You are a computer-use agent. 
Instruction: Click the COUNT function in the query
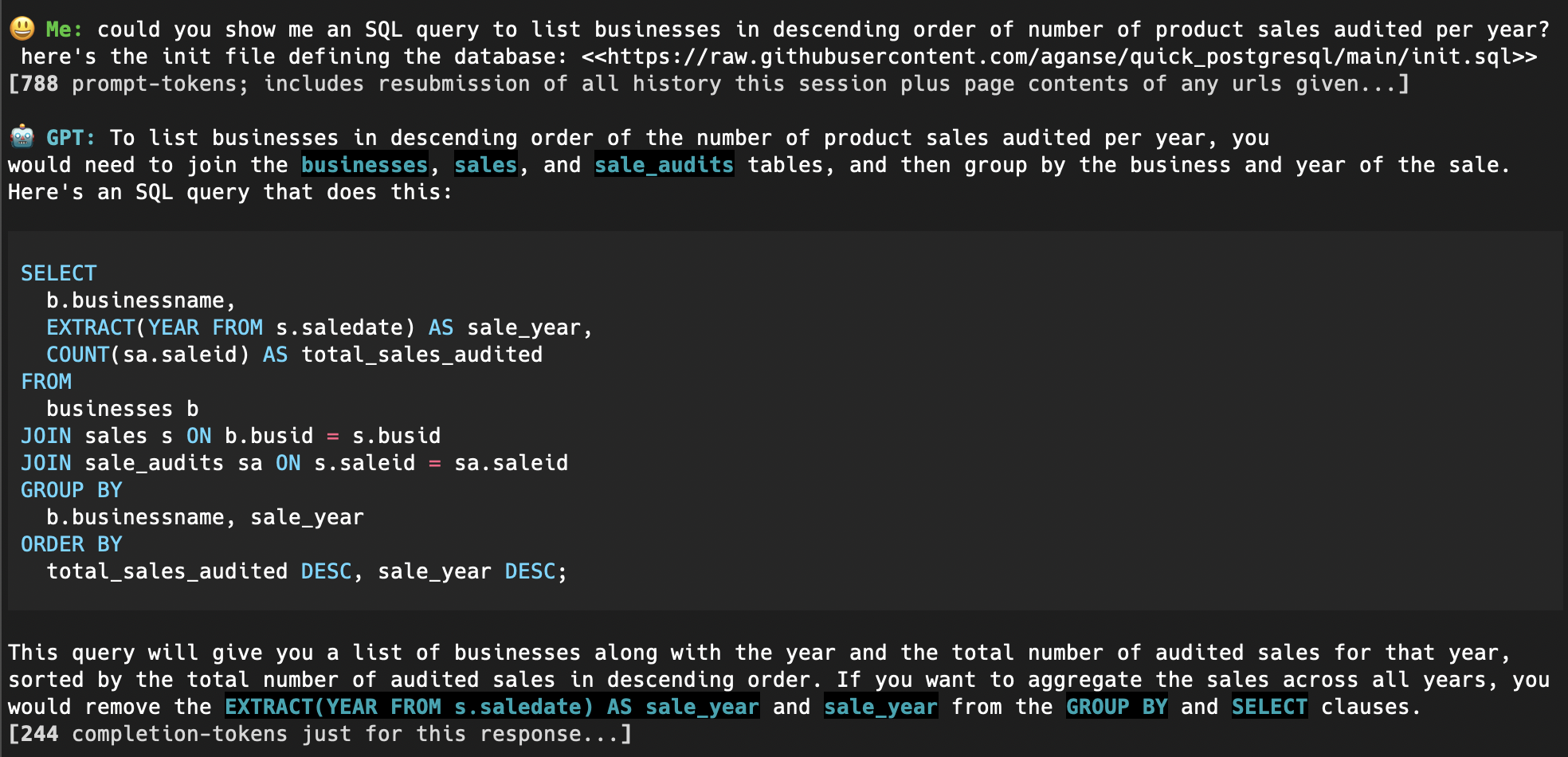(78, 355)
